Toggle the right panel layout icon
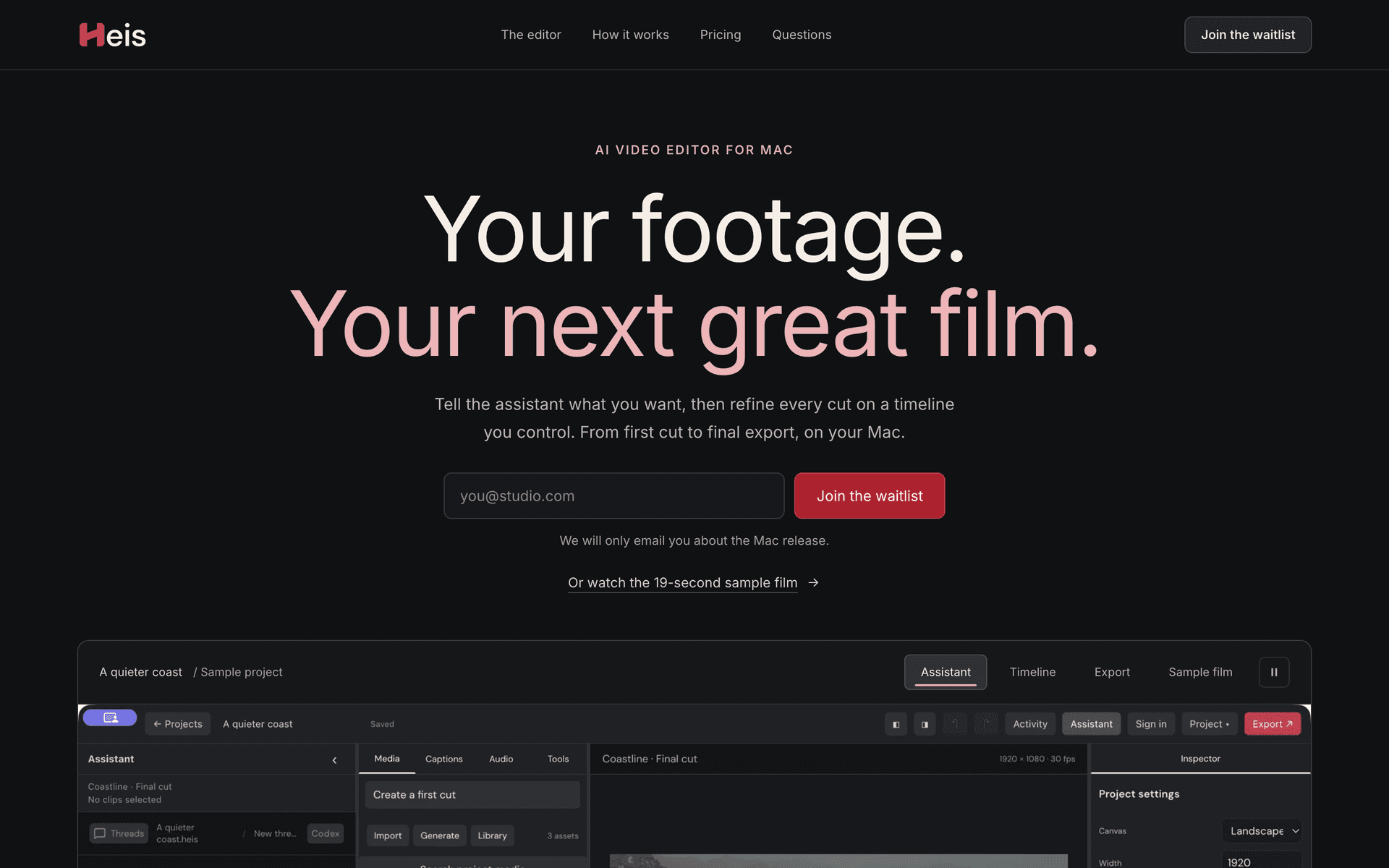 click(x=925, y=724)
